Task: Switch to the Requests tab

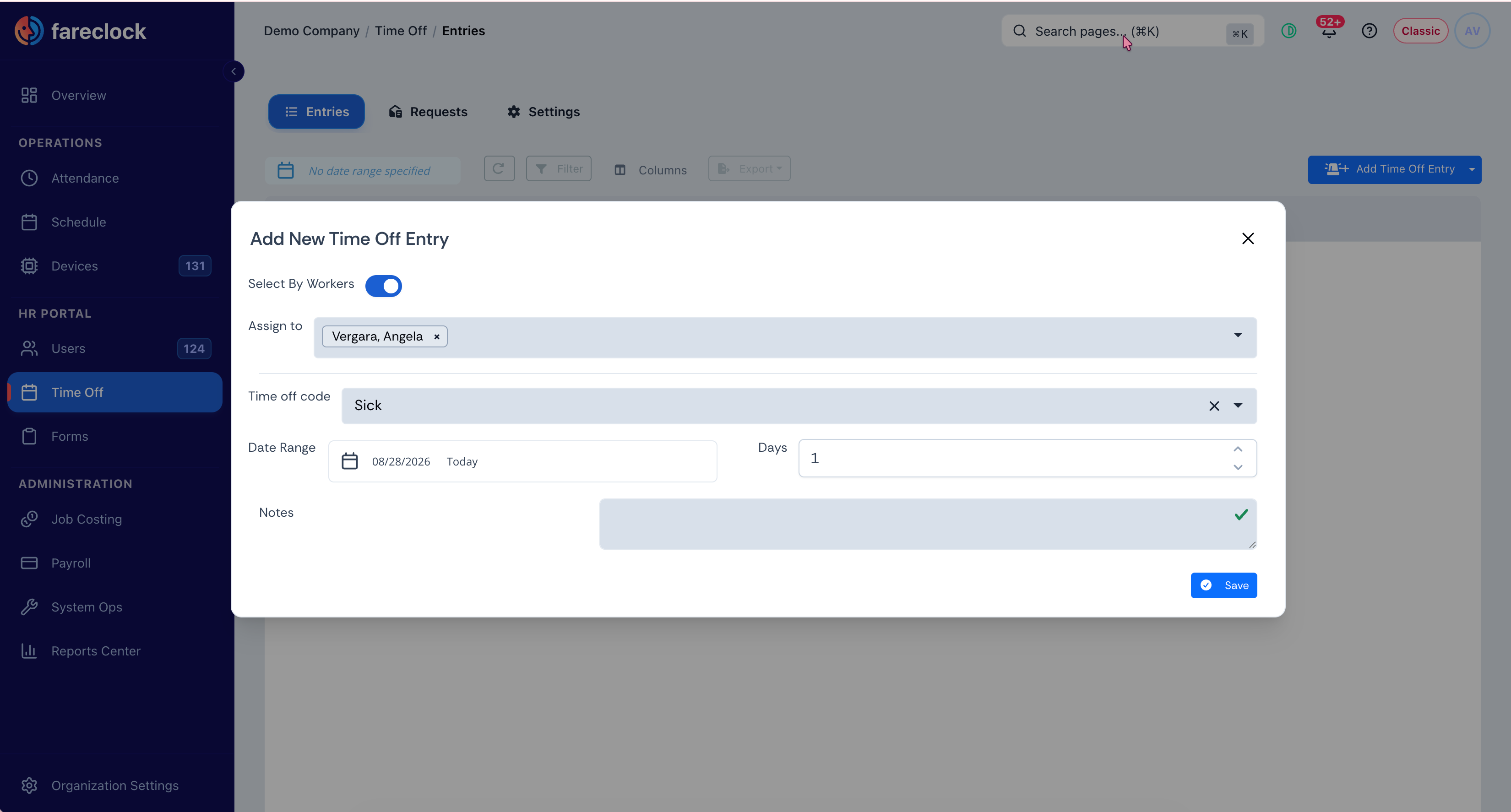Action: 428,111
